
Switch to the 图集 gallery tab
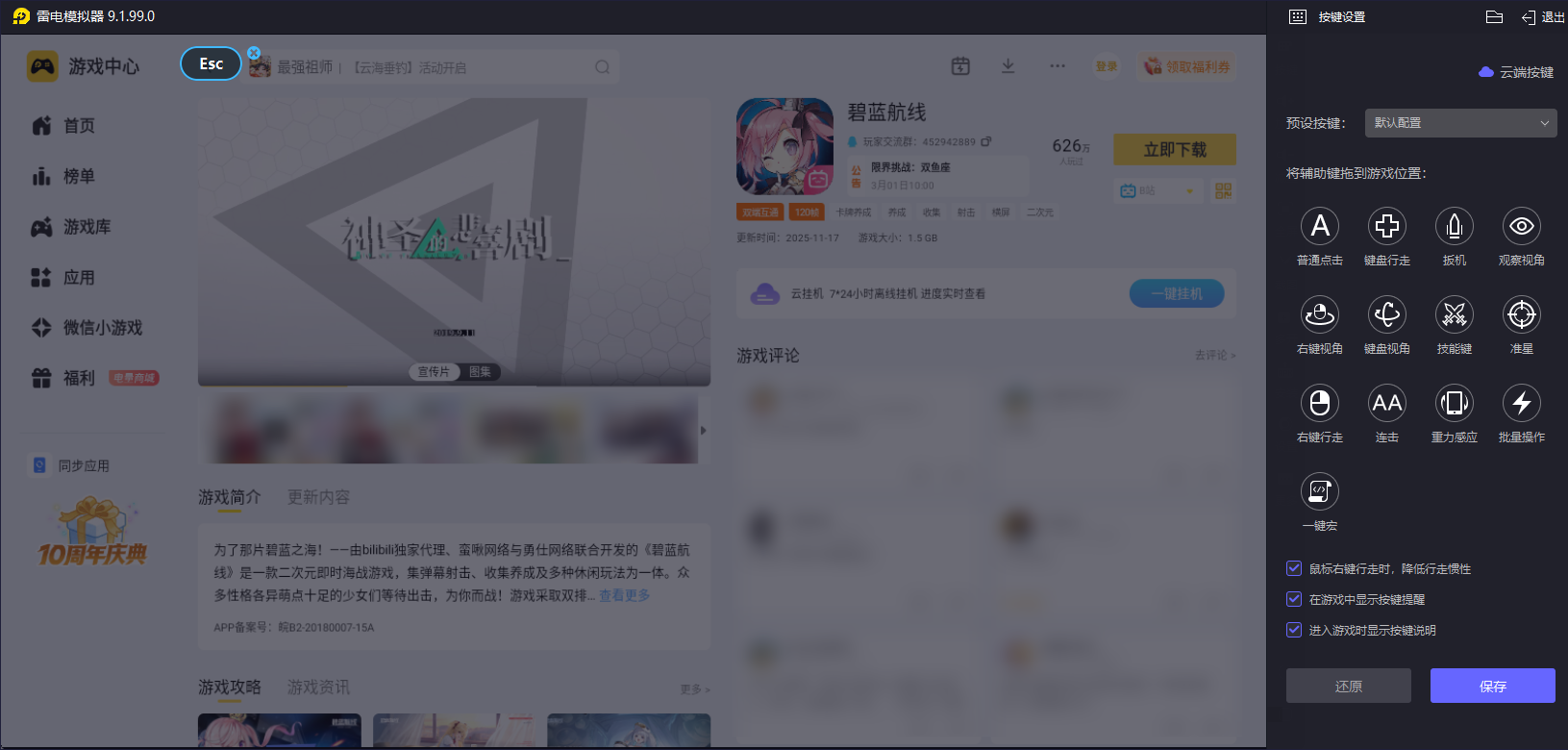point(480,372)
